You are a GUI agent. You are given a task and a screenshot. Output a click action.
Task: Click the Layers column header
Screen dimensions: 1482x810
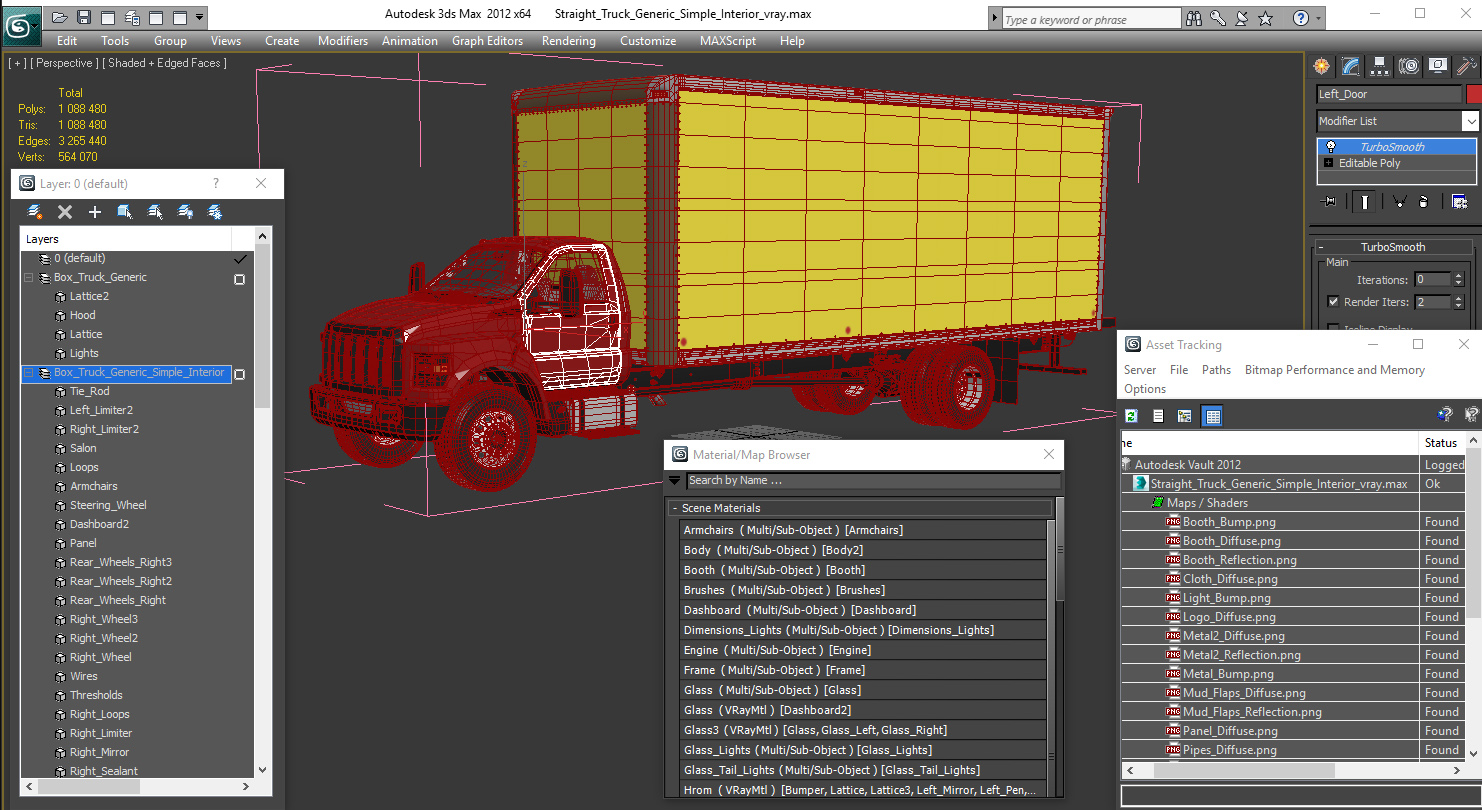(126, 239)
